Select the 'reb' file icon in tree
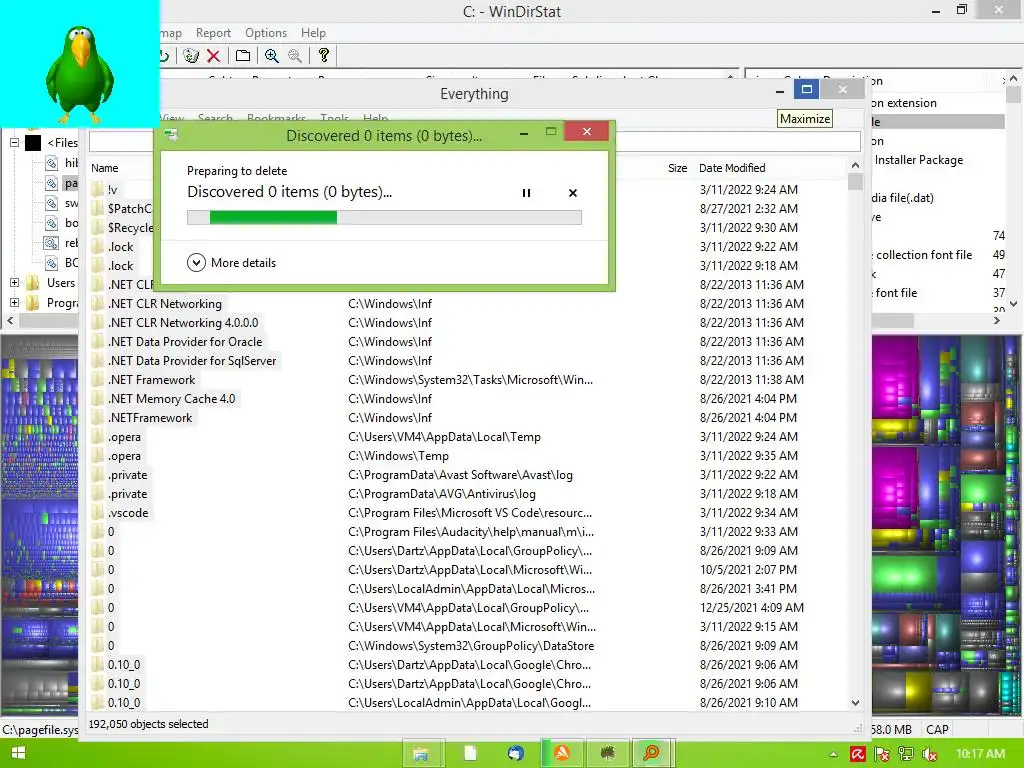Screen dimensions: 1024x768 point(52,243)
